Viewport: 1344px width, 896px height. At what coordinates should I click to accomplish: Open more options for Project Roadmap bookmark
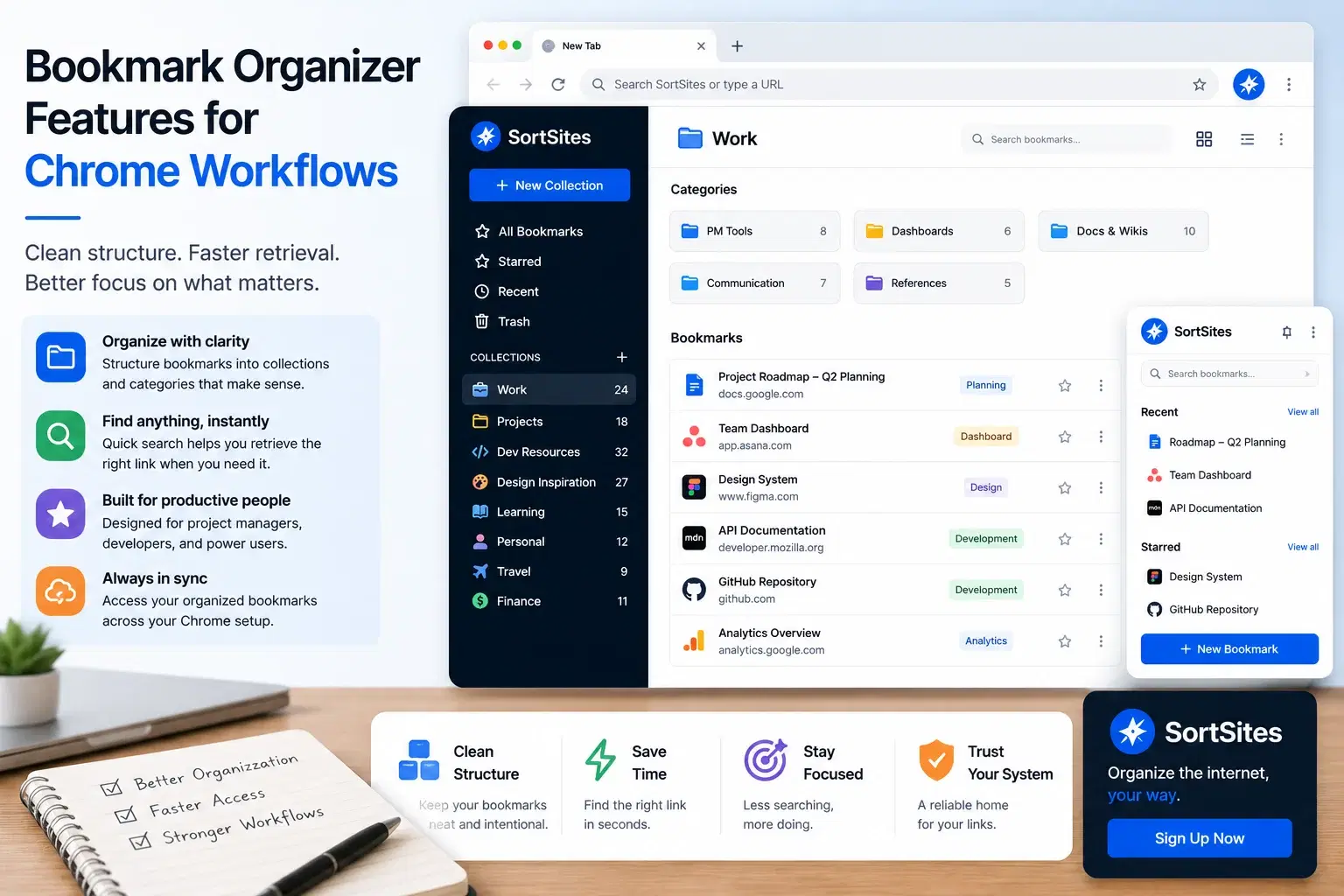point(1101,385)
